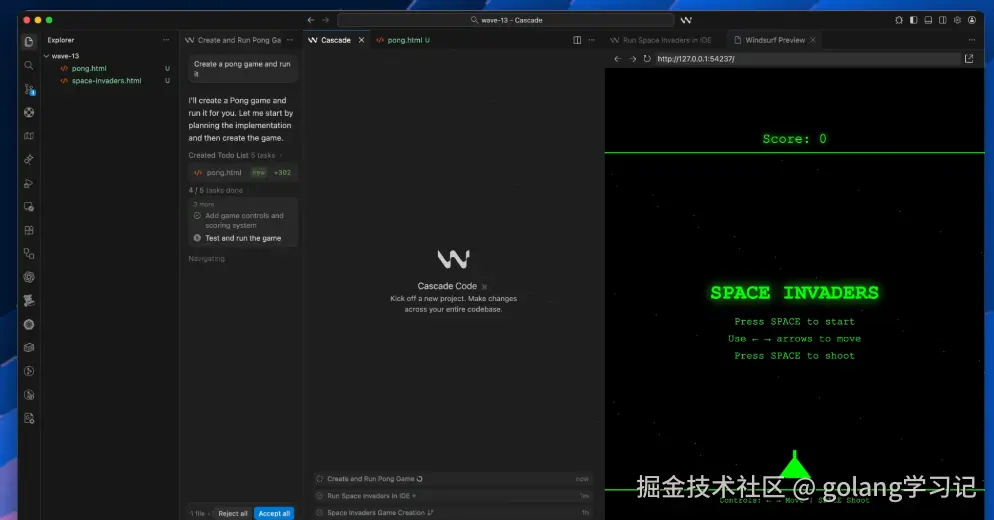Open space-invaders.html in the Explorer

[108, 81]
